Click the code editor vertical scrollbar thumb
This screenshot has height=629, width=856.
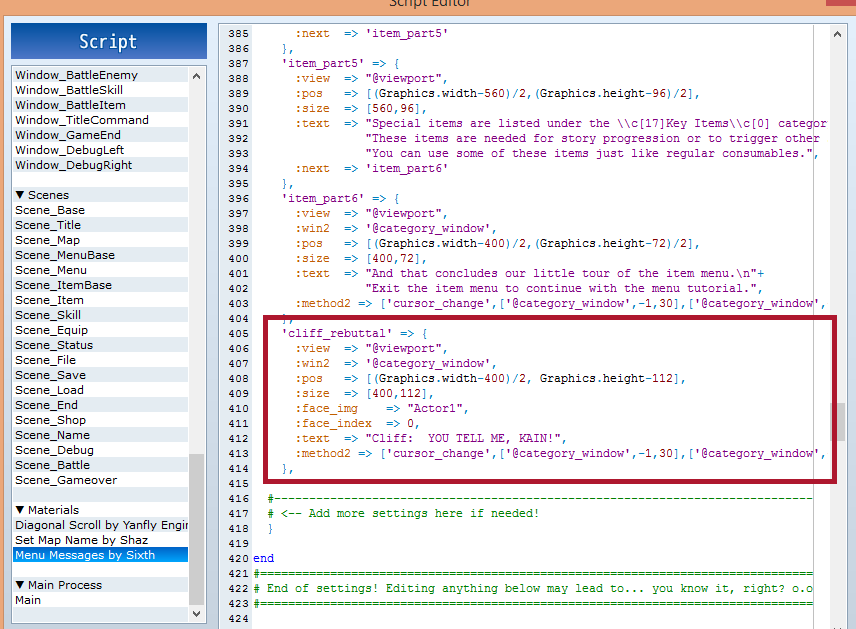click(x=837, y=422)
